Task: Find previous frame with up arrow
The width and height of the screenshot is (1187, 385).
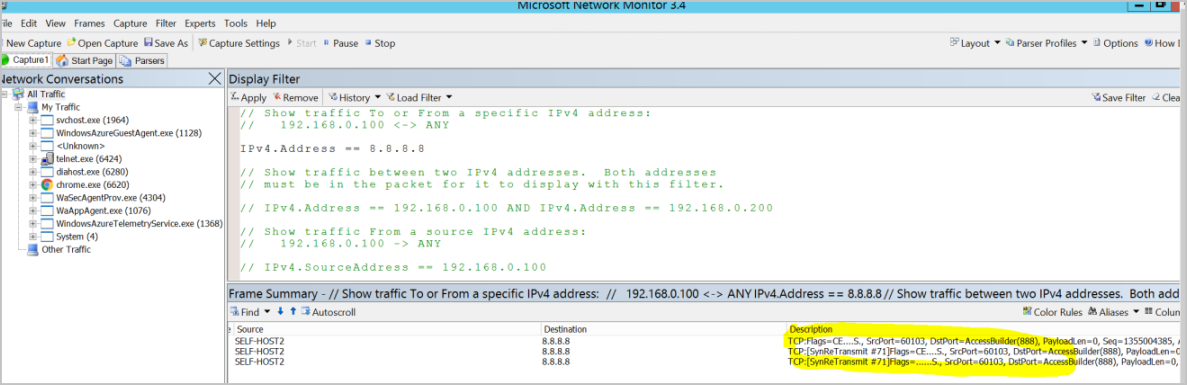Action: pyautogui.click(x=293, y=312)
